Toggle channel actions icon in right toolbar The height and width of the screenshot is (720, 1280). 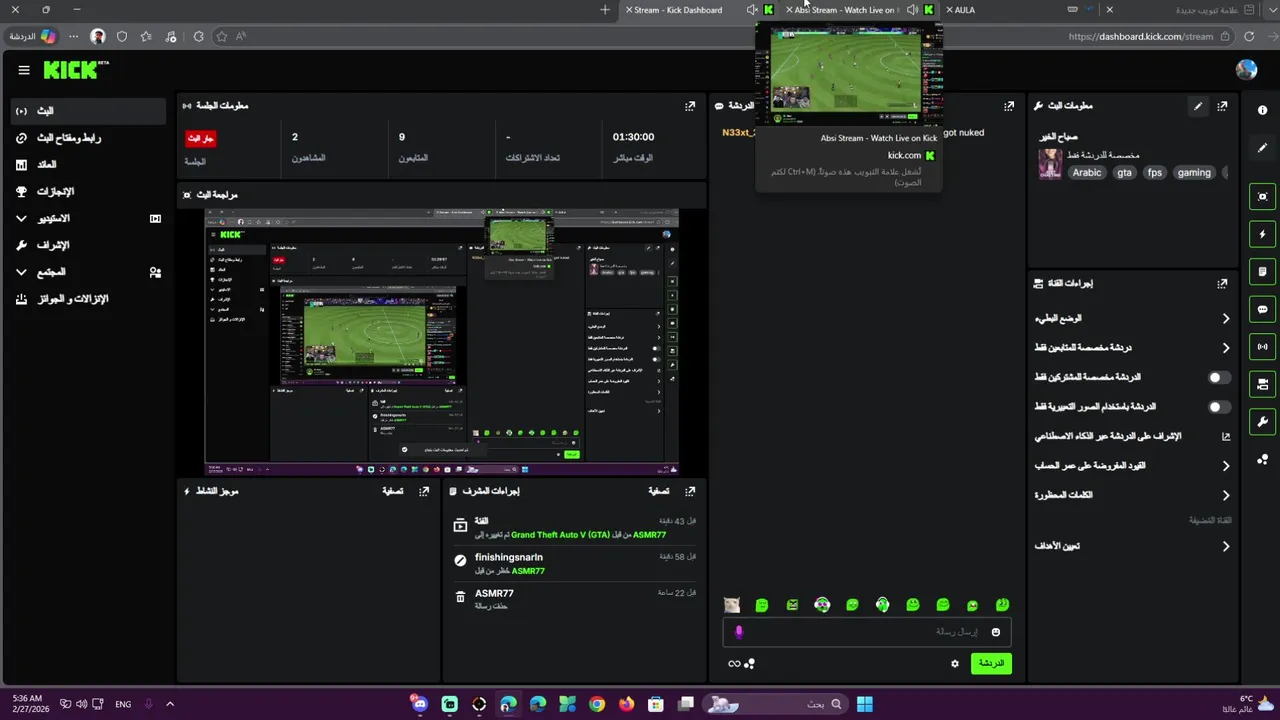(1262, 384)
